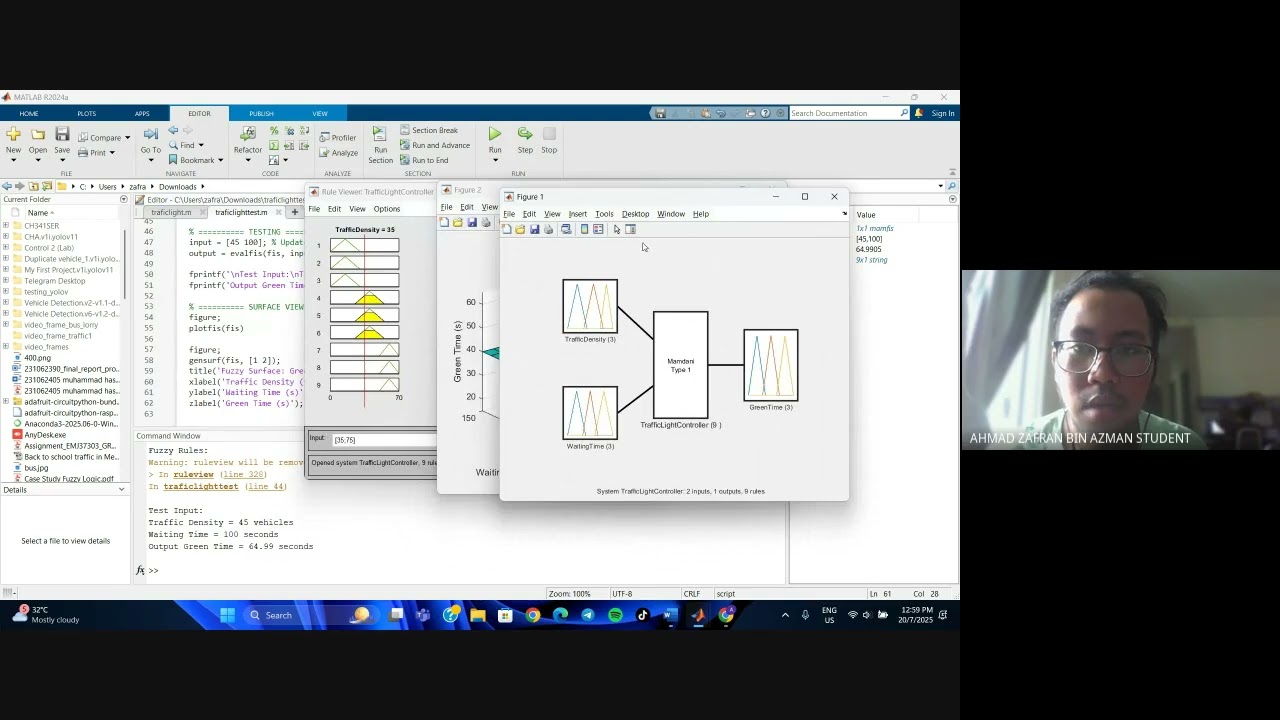This screenshot has width=1280, height=720.
Task: Open Windows Start button on taskbar
Action: click(227, 615)
